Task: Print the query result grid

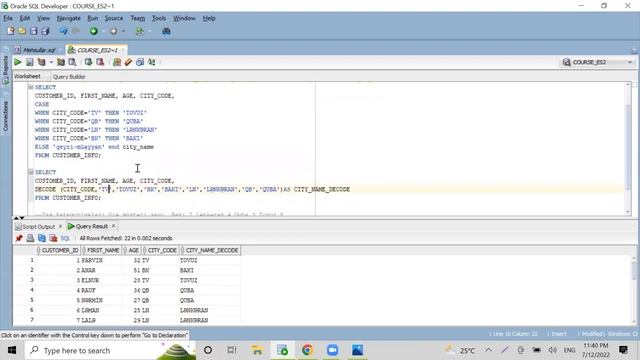Action: point(30,238)
